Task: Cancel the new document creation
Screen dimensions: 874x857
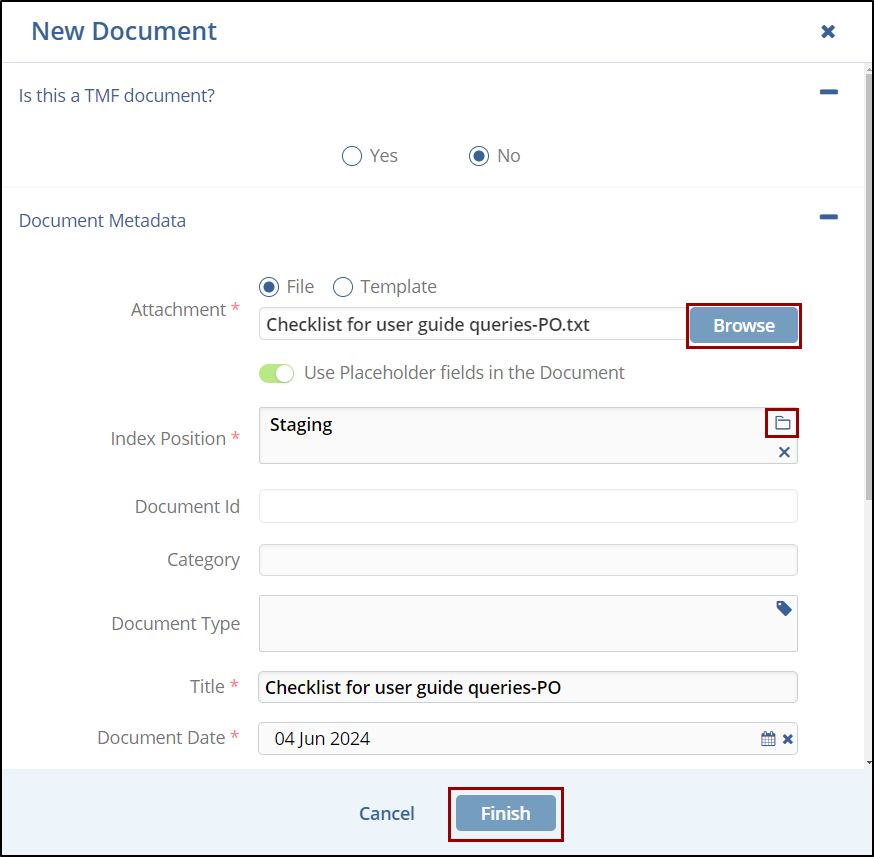Action: 386,813
